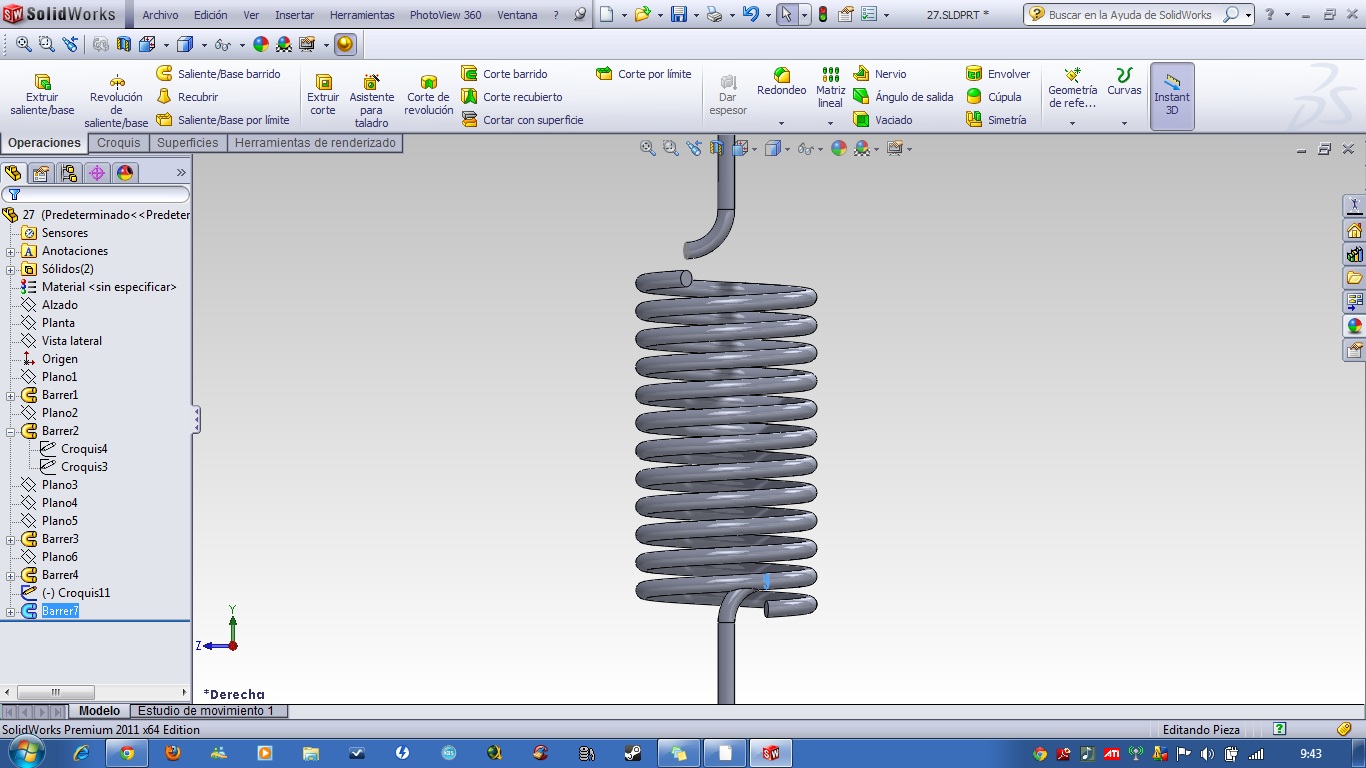Click the Envolver wrap tool
Viewport: 1366px width, 768px height.
click(x=998, y=74)
